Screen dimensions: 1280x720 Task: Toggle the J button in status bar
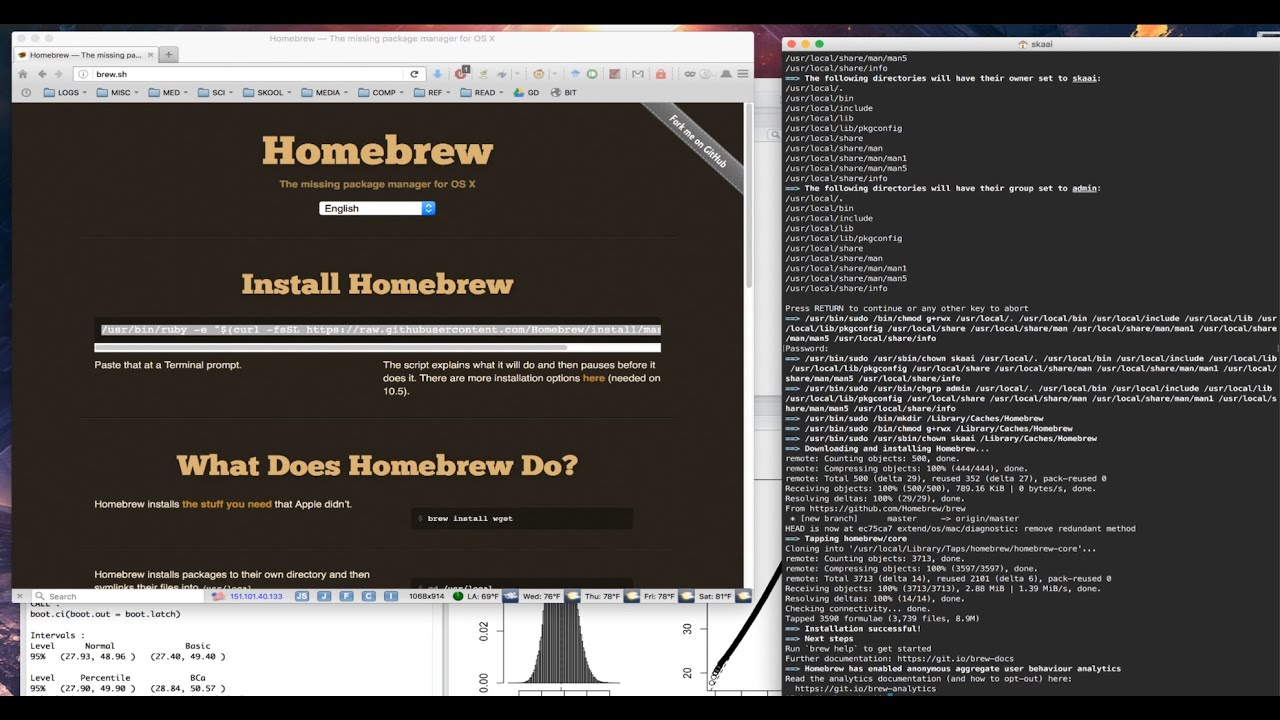324,596
